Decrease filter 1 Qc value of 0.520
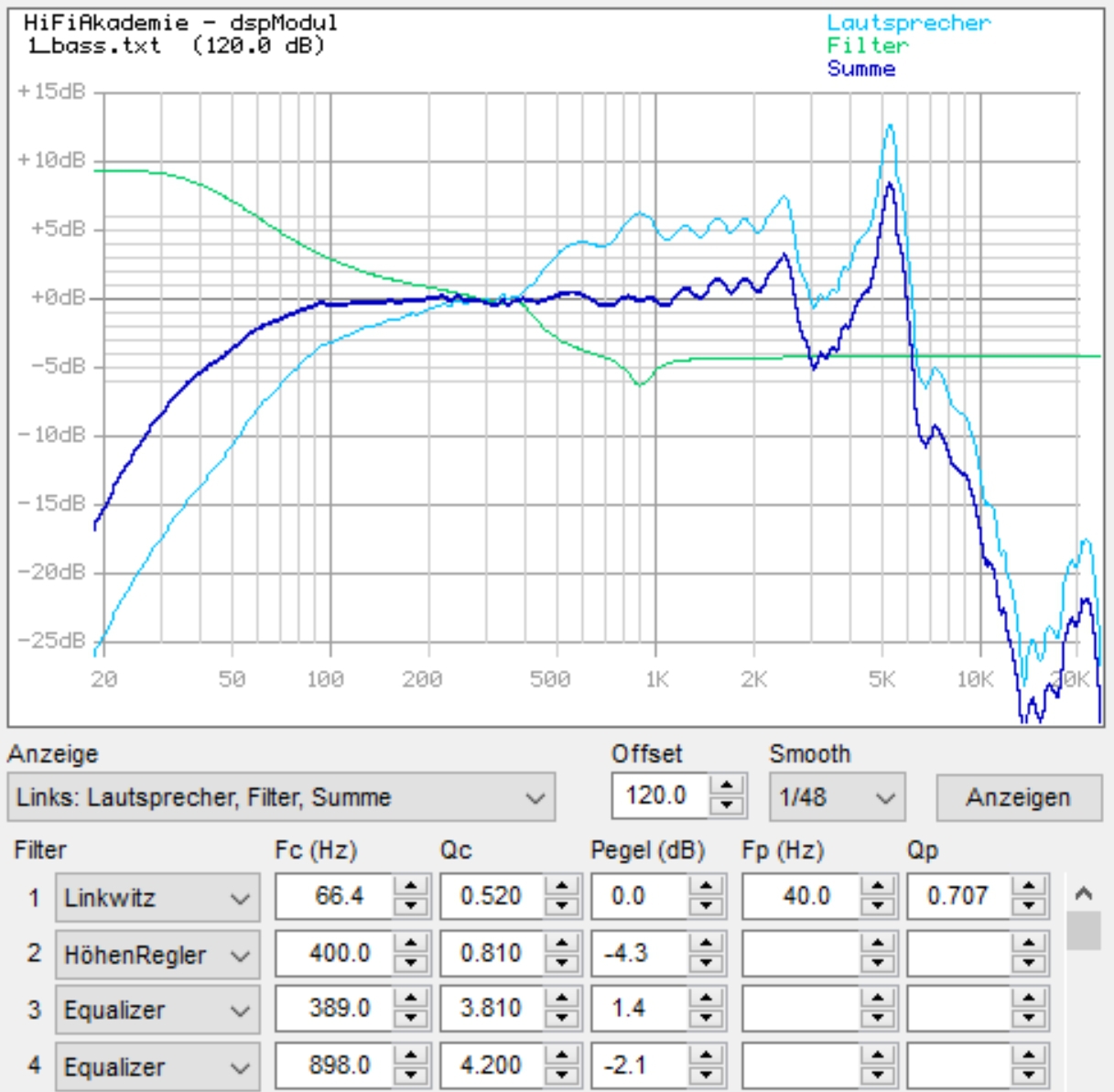The image size is (1114, 1092). [562, 906]
